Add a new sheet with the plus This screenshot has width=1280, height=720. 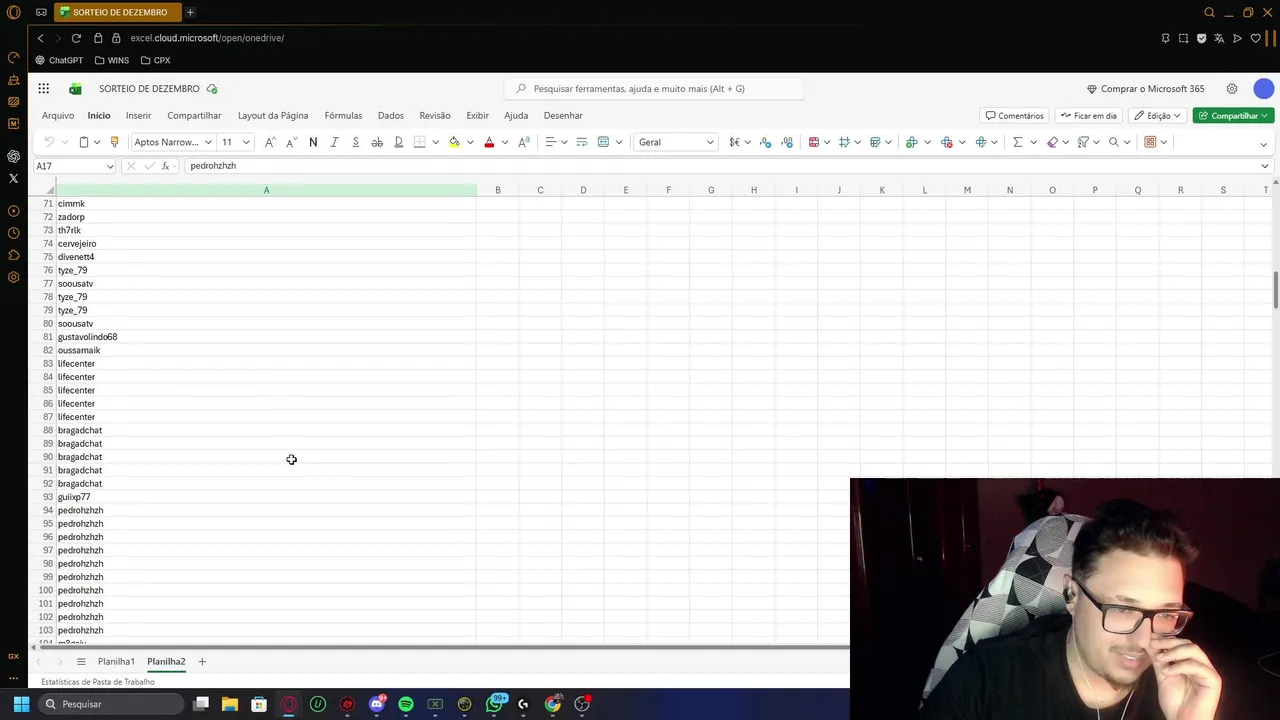(201, 662)
